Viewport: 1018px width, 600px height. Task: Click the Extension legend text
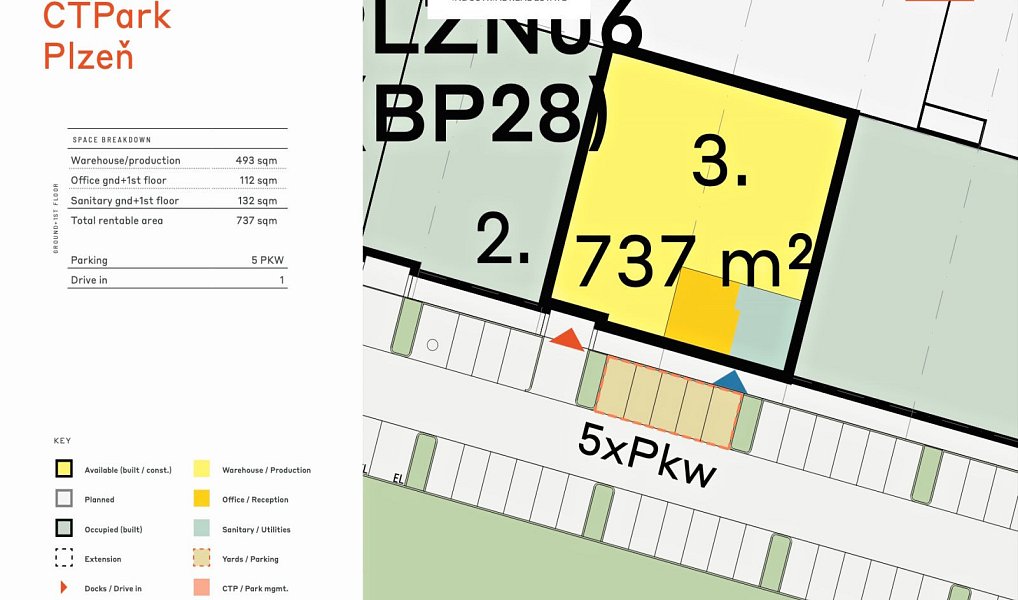click(103, 559)
